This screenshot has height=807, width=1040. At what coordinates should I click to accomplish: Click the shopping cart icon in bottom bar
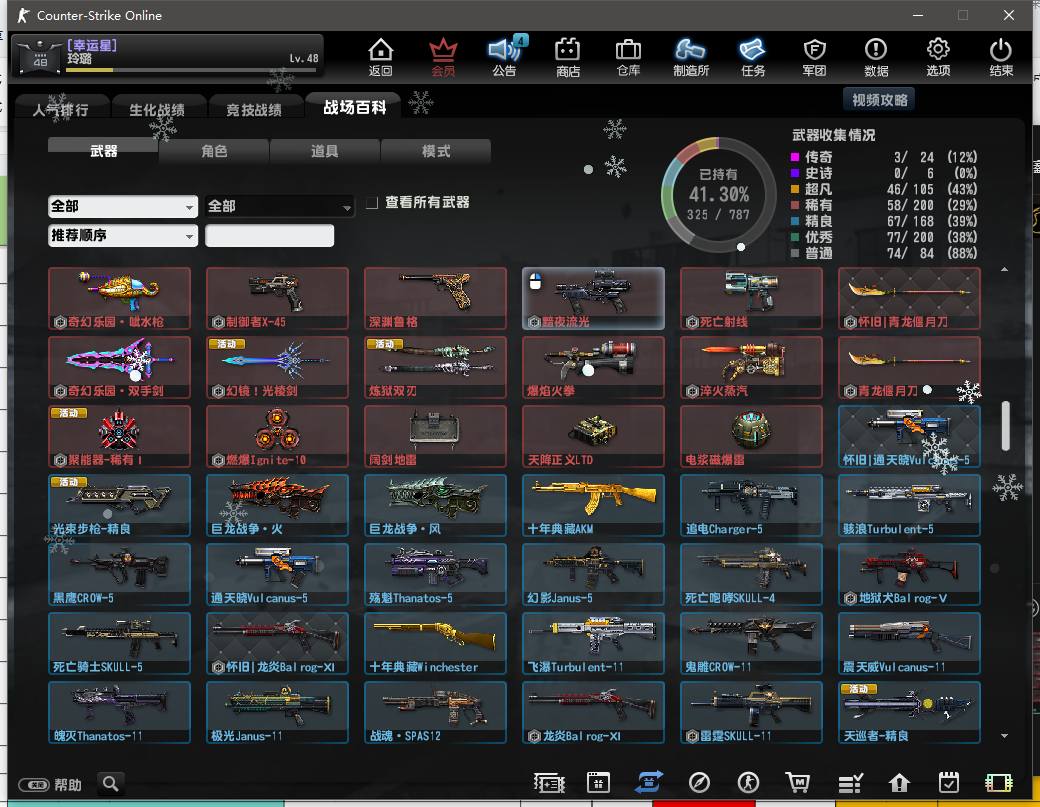click(797, 783)
